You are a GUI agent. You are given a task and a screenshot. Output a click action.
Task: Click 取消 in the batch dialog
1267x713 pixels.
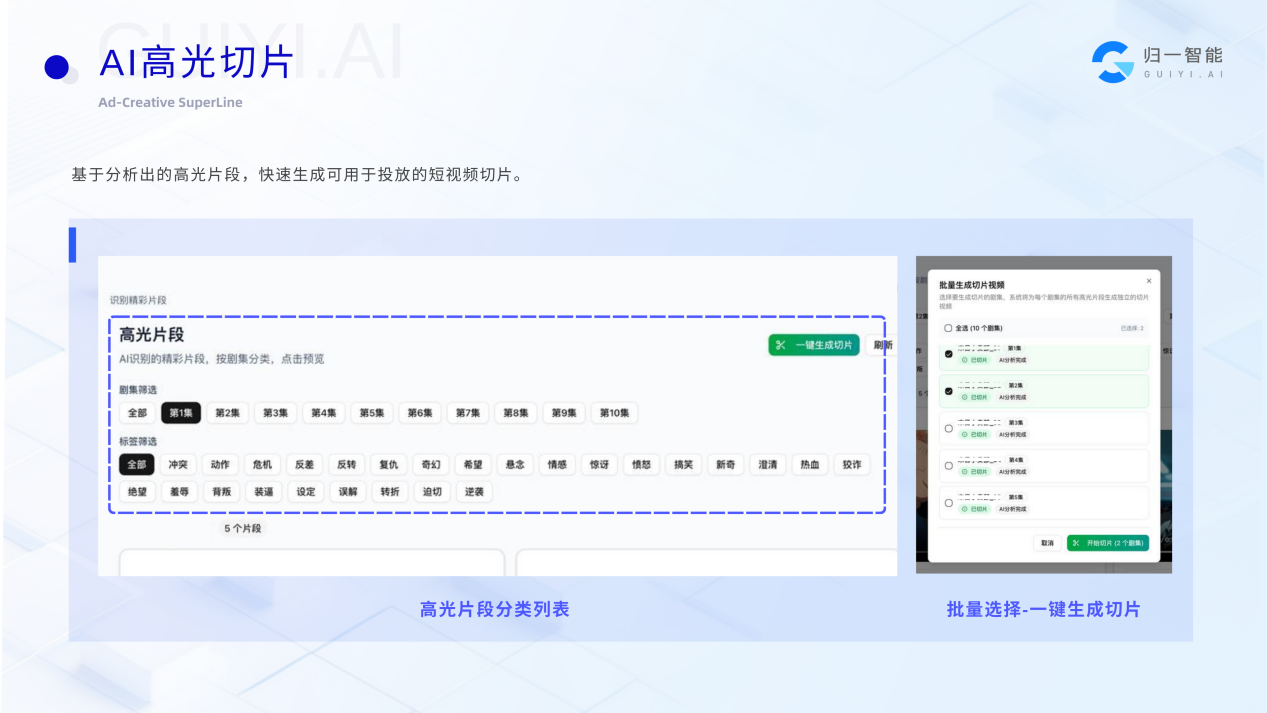coord(1046,543)
